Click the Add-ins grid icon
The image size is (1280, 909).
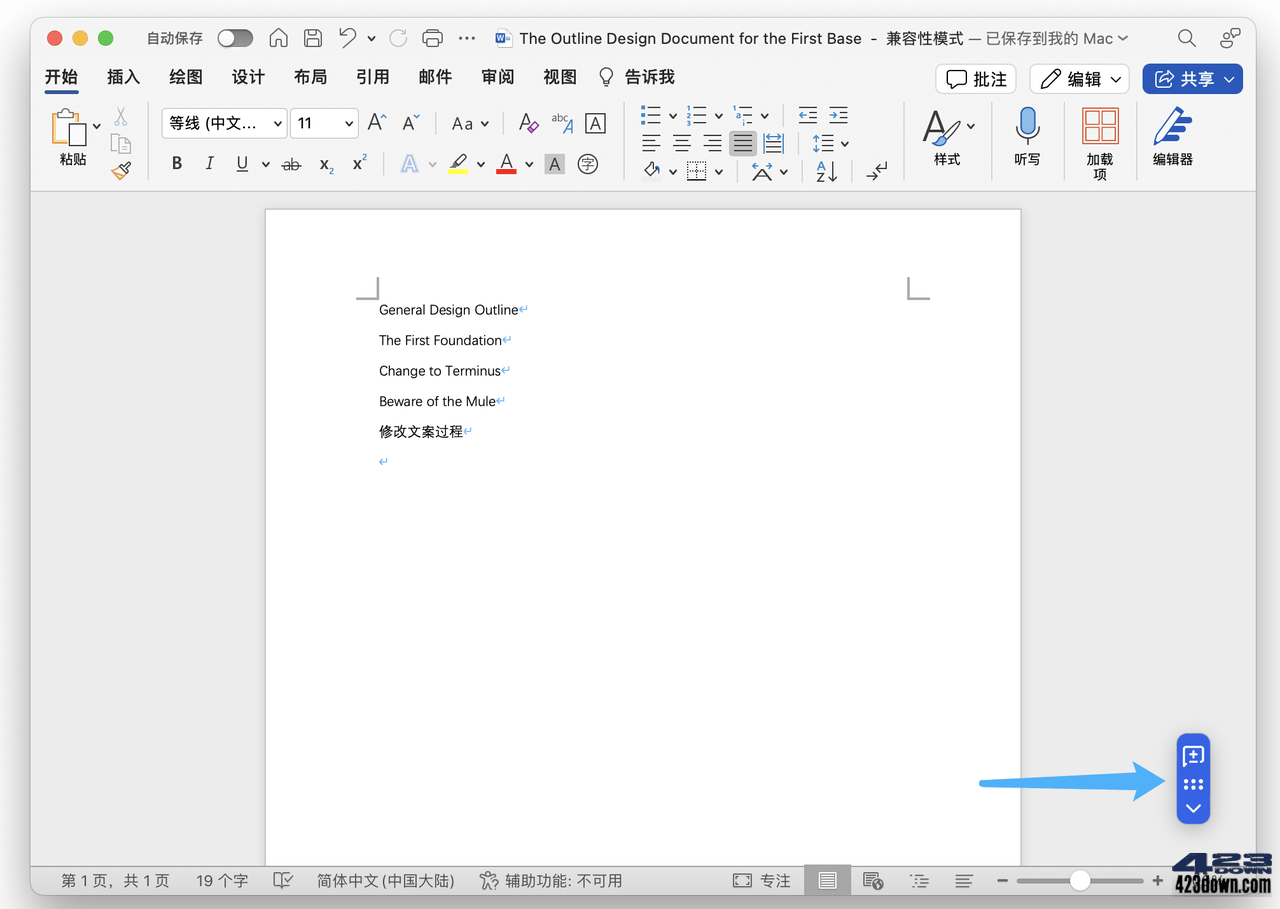coord(1100,127)
